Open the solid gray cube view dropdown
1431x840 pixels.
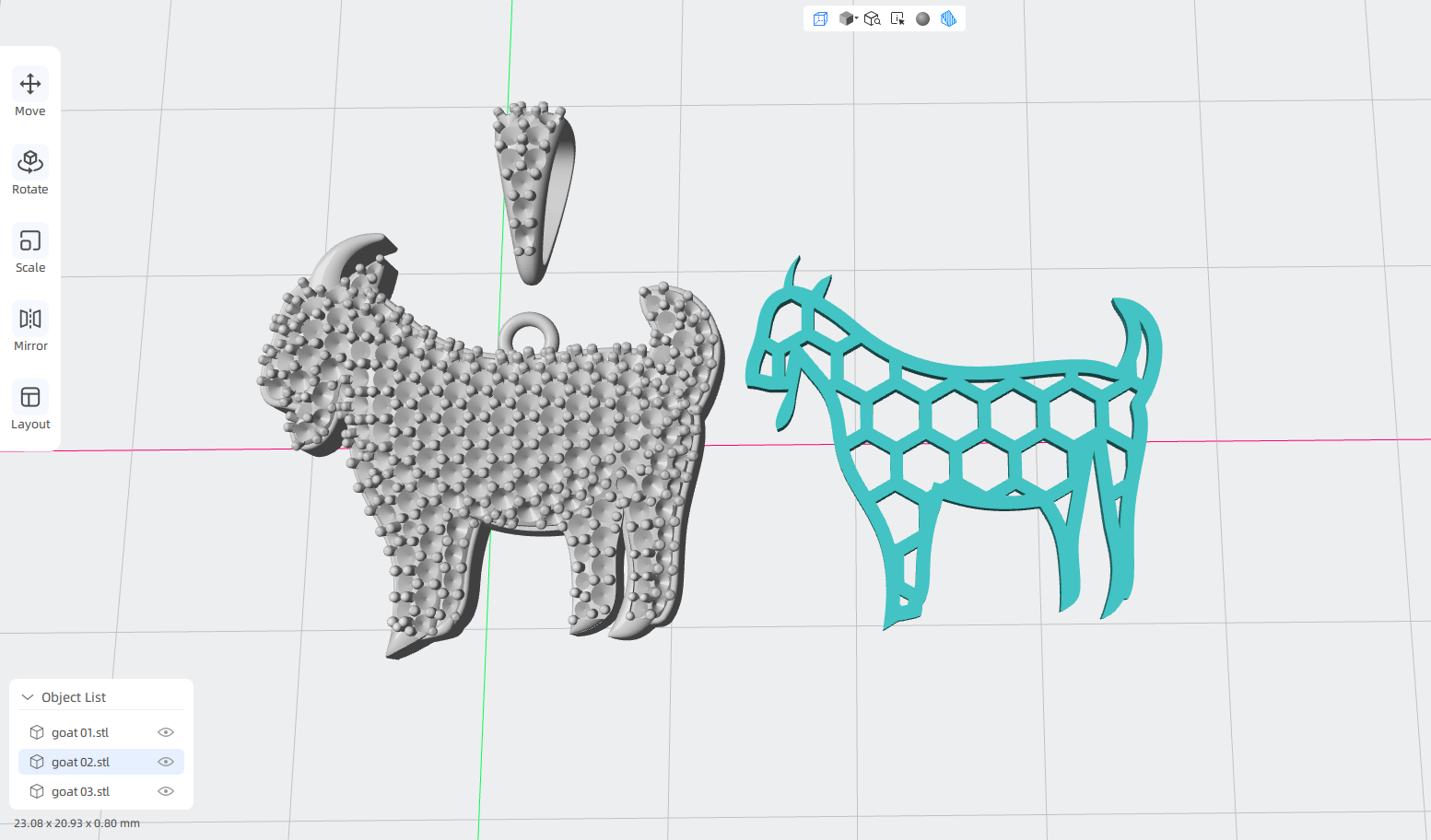point(848,18)
